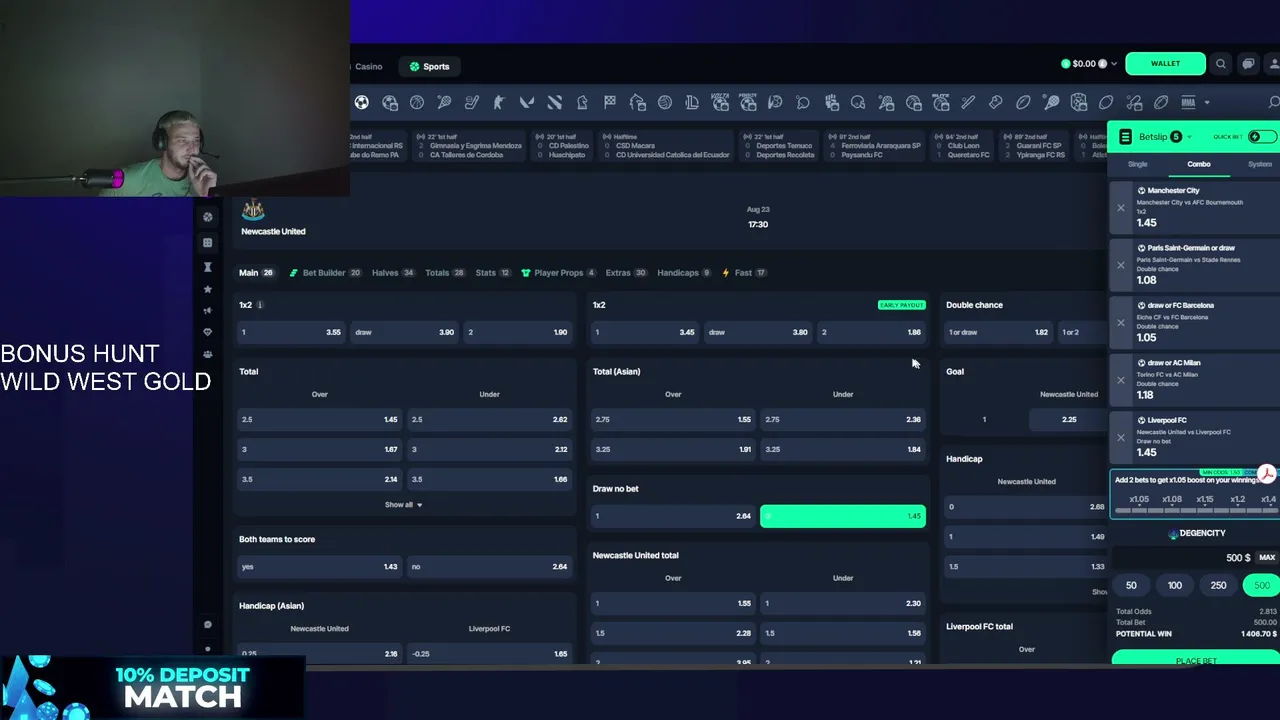The width and height of the screenshot is (1280, 720).
Task: Select preset stake 100
Action: click(1175, 586)
